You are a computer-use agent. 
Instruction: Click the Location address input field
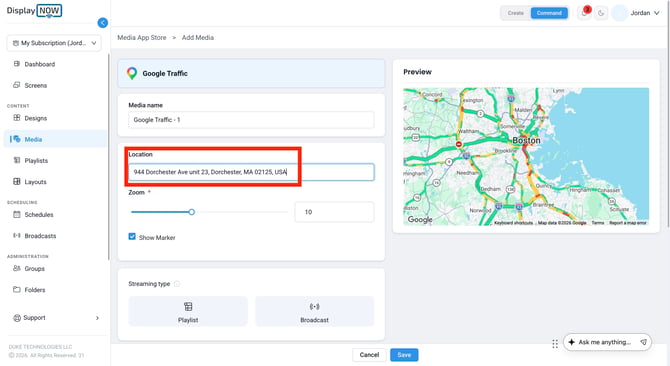251,172
